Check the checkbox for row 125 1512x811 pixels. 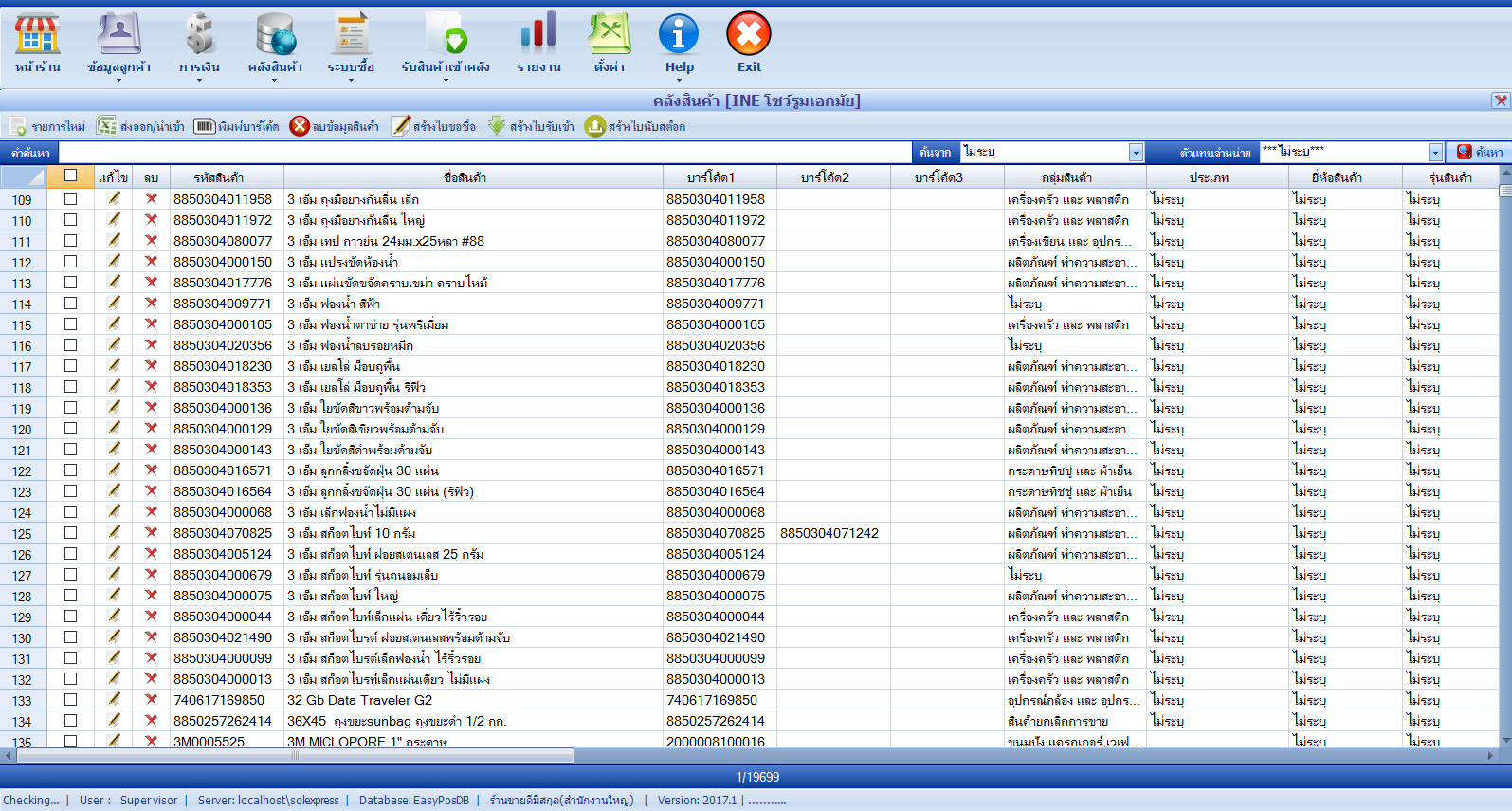(70, 533)
